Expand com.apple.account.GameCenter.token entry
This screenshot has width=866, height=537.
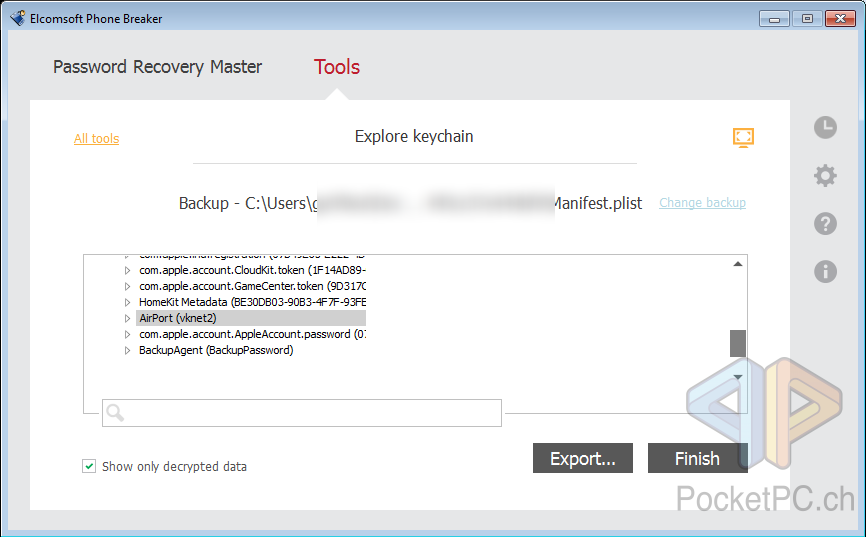click(x=128, y=286)
